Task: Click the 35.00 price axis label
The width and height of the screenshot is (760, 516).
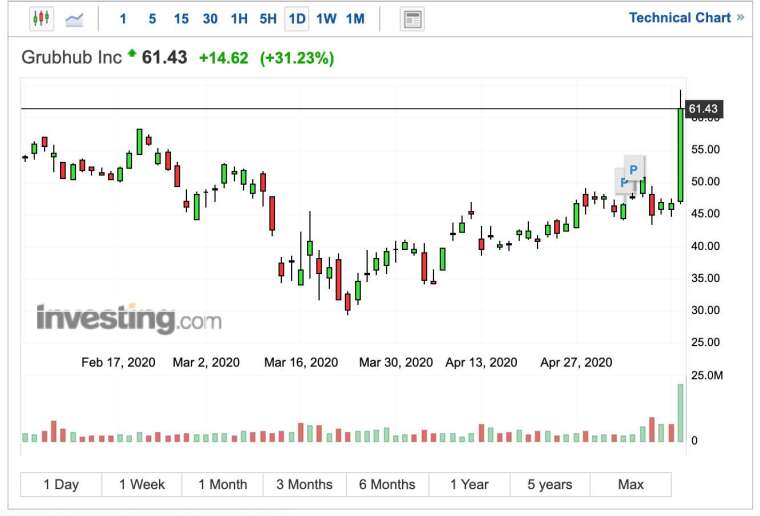Action: [x=705, y=278]
